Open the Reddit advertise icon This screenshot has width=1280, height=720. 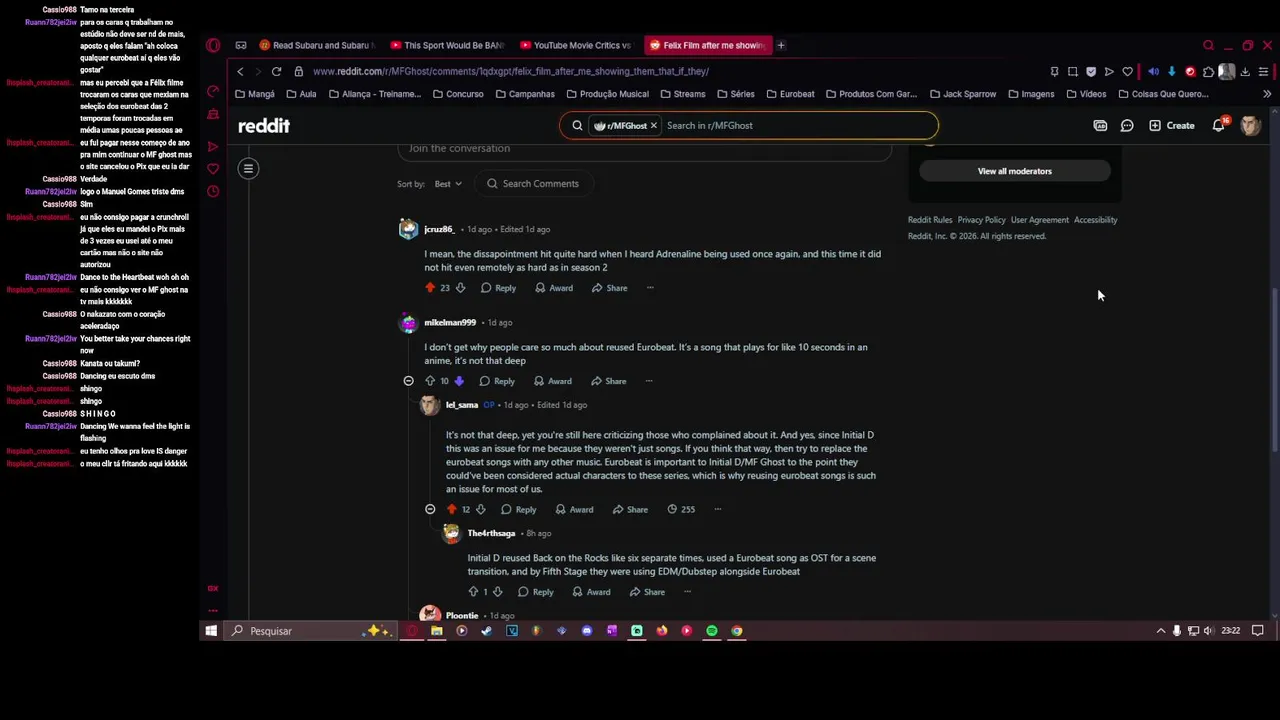click(x=1100, y=126)
